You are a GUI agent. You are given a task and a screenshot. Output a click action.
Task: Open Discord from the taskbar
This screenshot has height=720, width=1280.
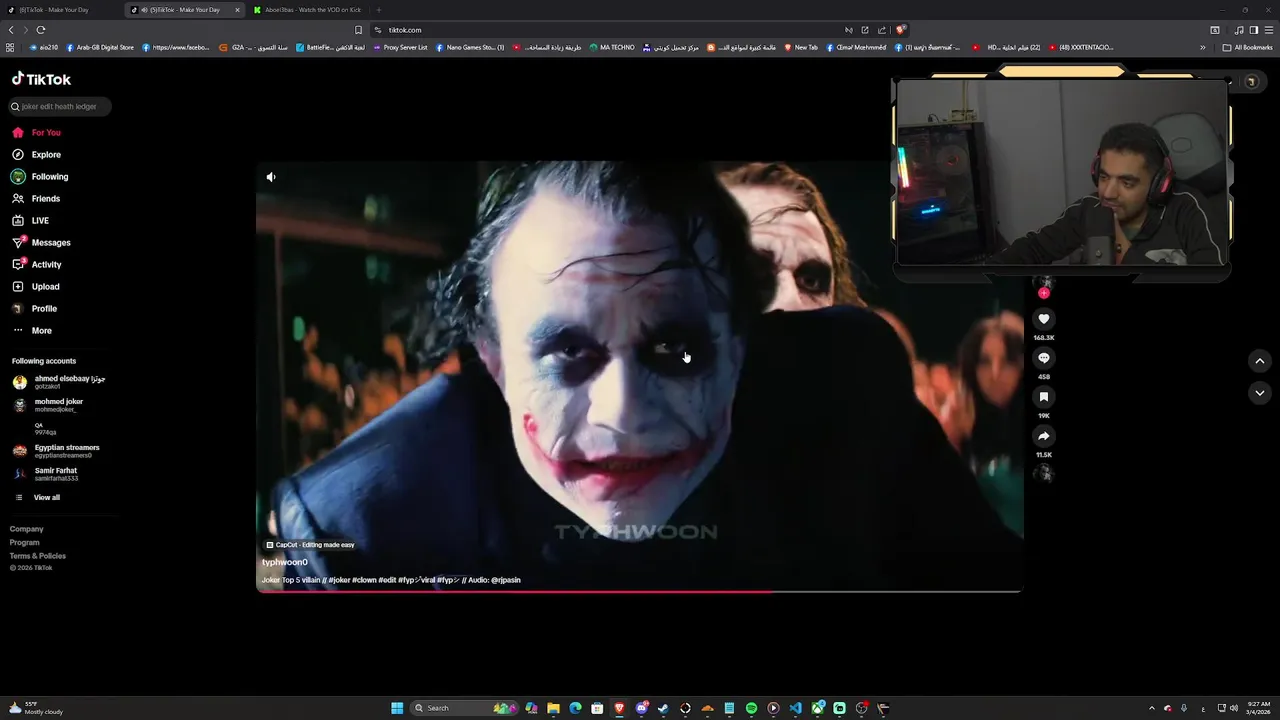coord(641,708)
